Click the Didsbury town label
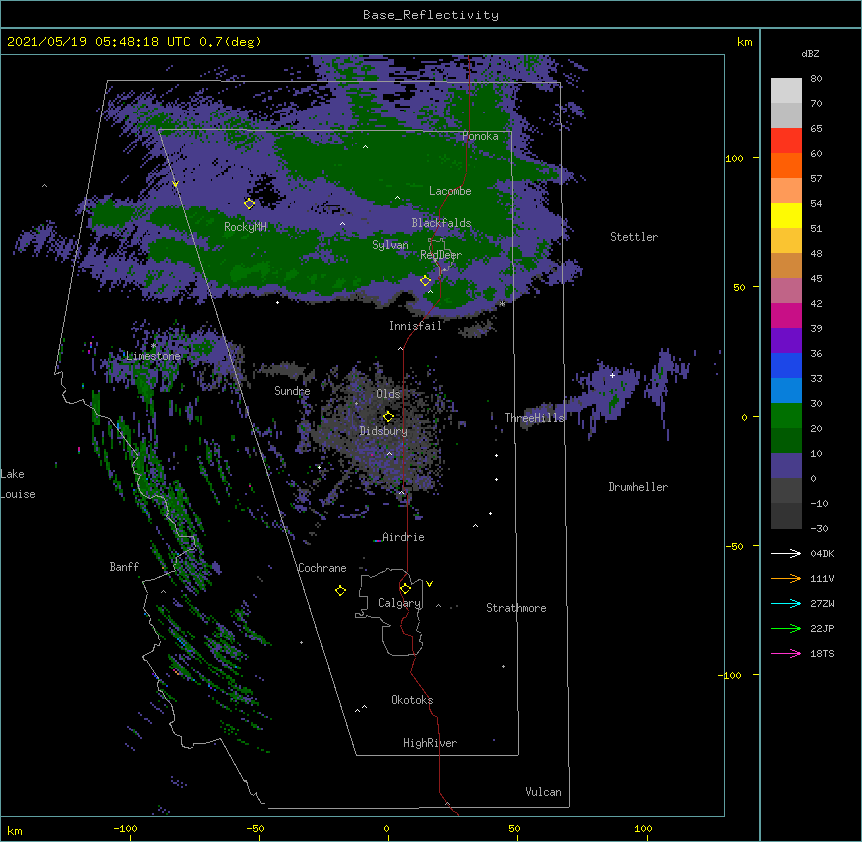 [384, 431]
